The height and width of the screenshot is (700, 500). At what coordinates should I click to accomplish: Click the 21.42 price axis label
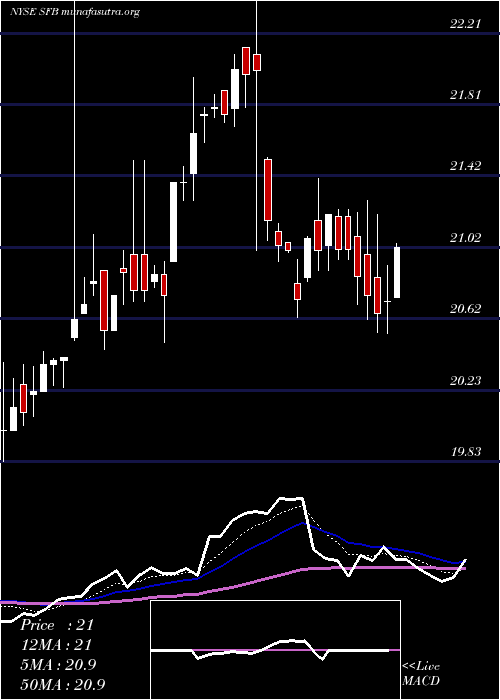pos(465,166)
